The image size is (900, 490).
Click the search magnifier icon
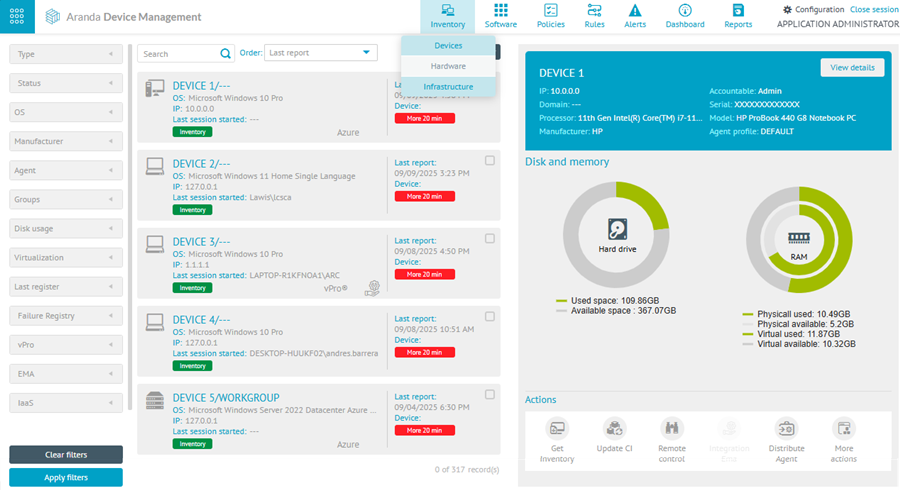pos(225,53)
